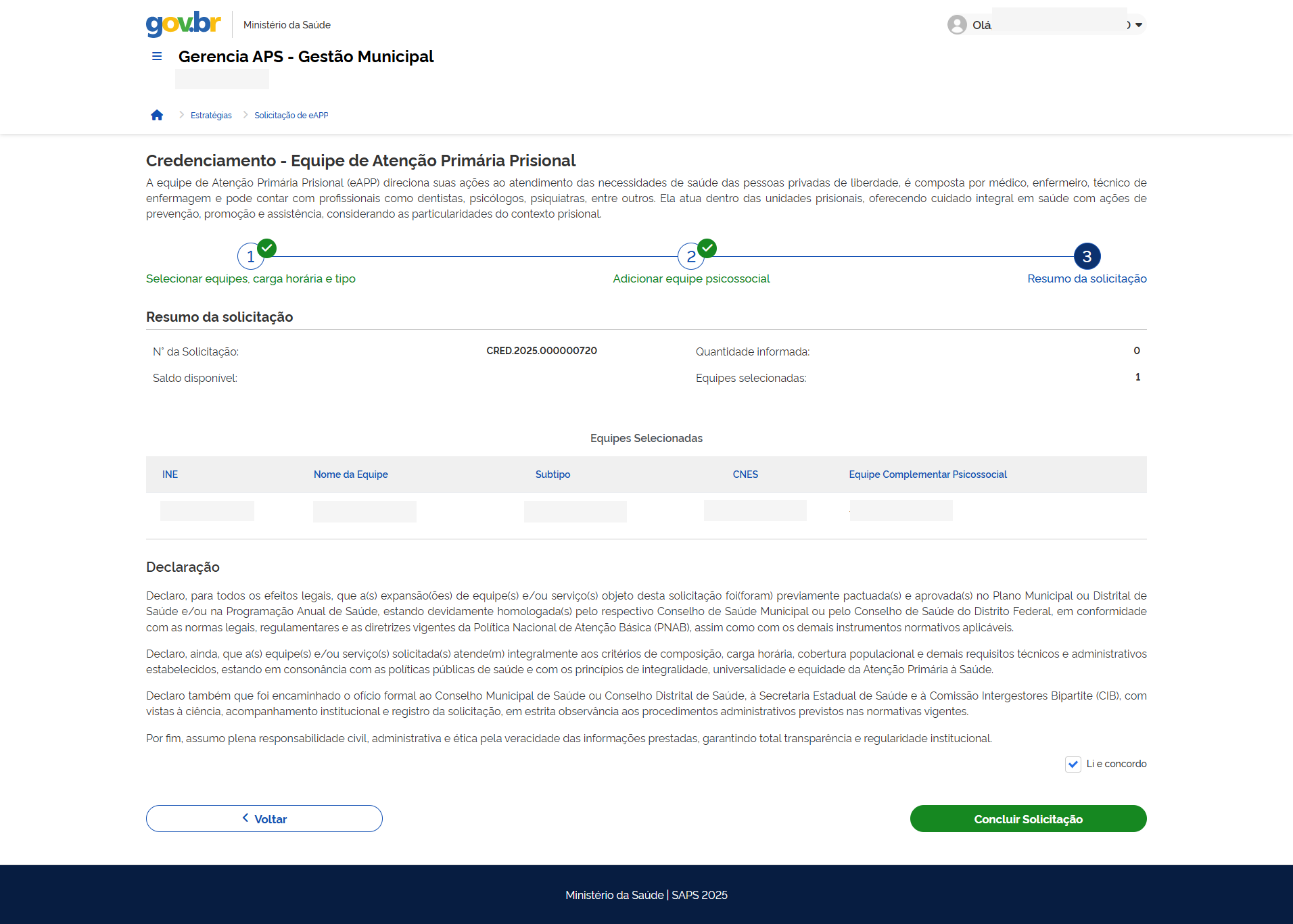Image resolution: width=1293 pixels, height=924 pixels.
Task: Go to step 2 circle in stepper
Action: [690, 257]
